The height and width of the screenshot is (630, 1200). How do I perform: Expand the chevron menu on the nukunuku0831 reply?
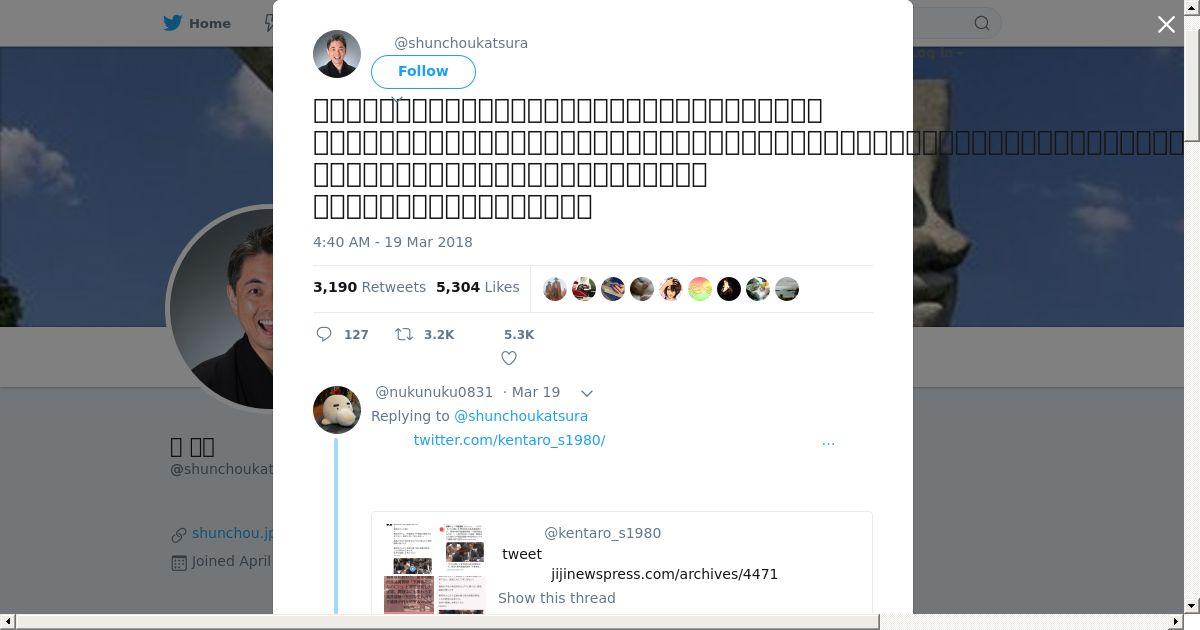point(587,393)
